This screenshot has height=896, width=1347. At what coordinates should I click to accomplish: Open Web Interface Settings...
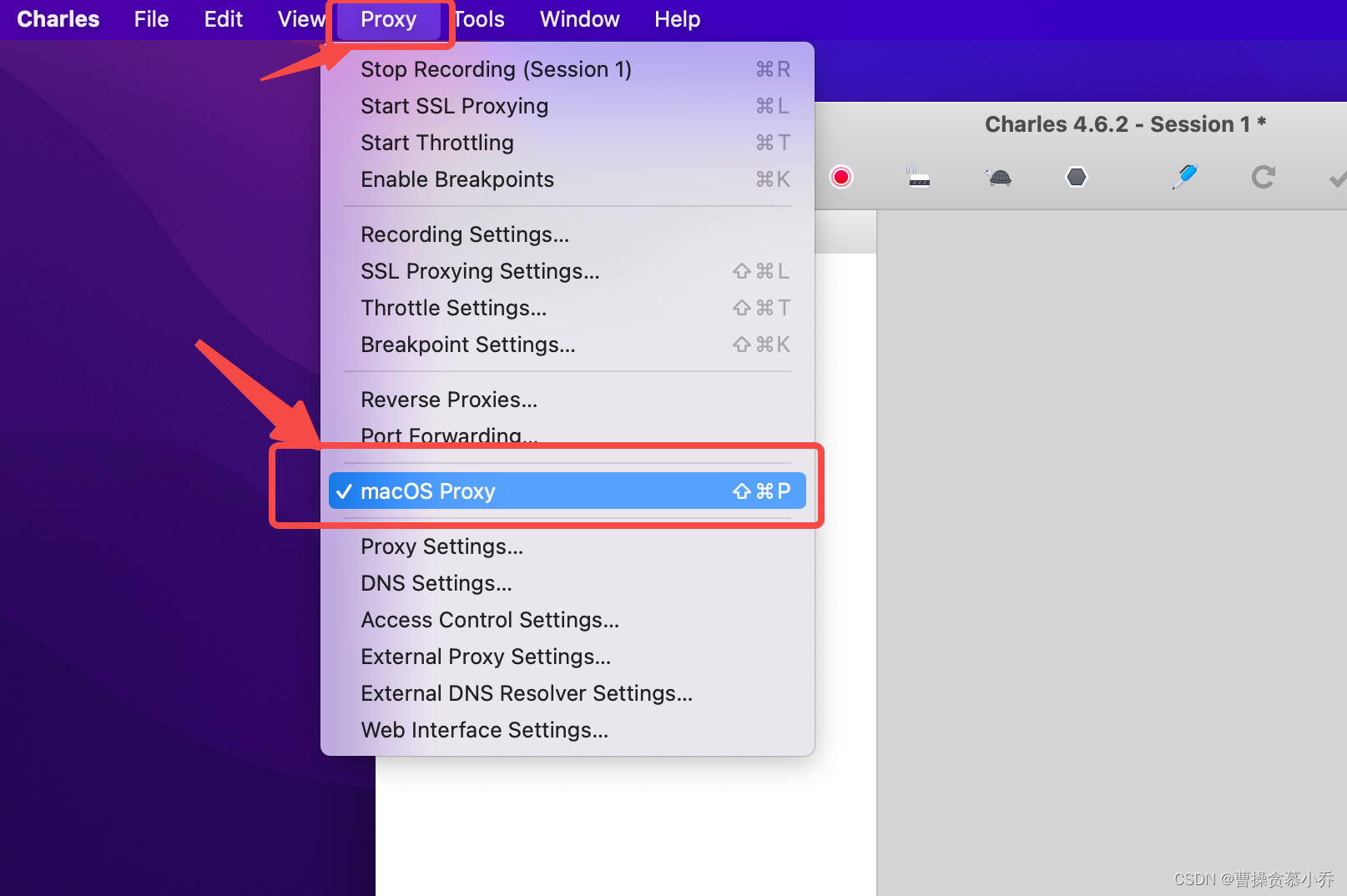[x=568, y=730]
